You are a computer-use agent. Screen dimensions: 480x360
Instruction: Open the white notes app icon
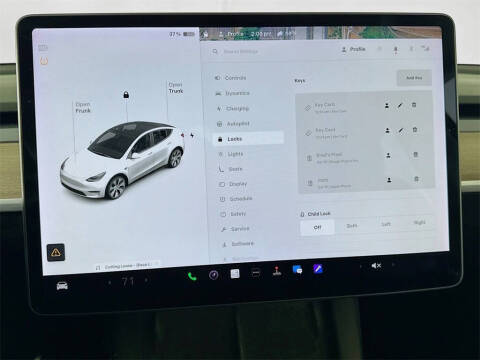235,274
